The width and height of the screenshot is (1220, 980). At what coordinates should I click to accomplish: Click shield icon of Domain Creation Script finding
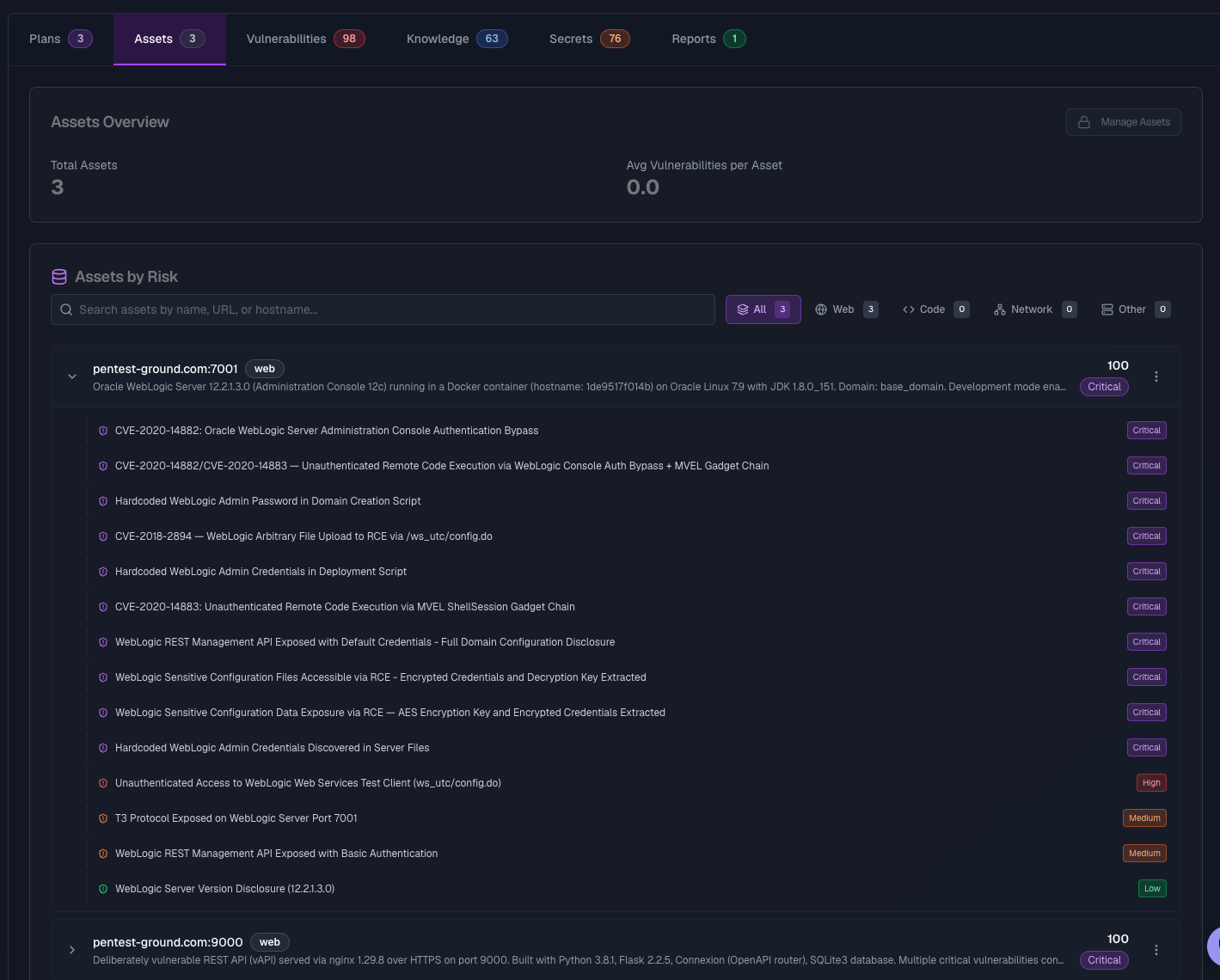(103, 501)
